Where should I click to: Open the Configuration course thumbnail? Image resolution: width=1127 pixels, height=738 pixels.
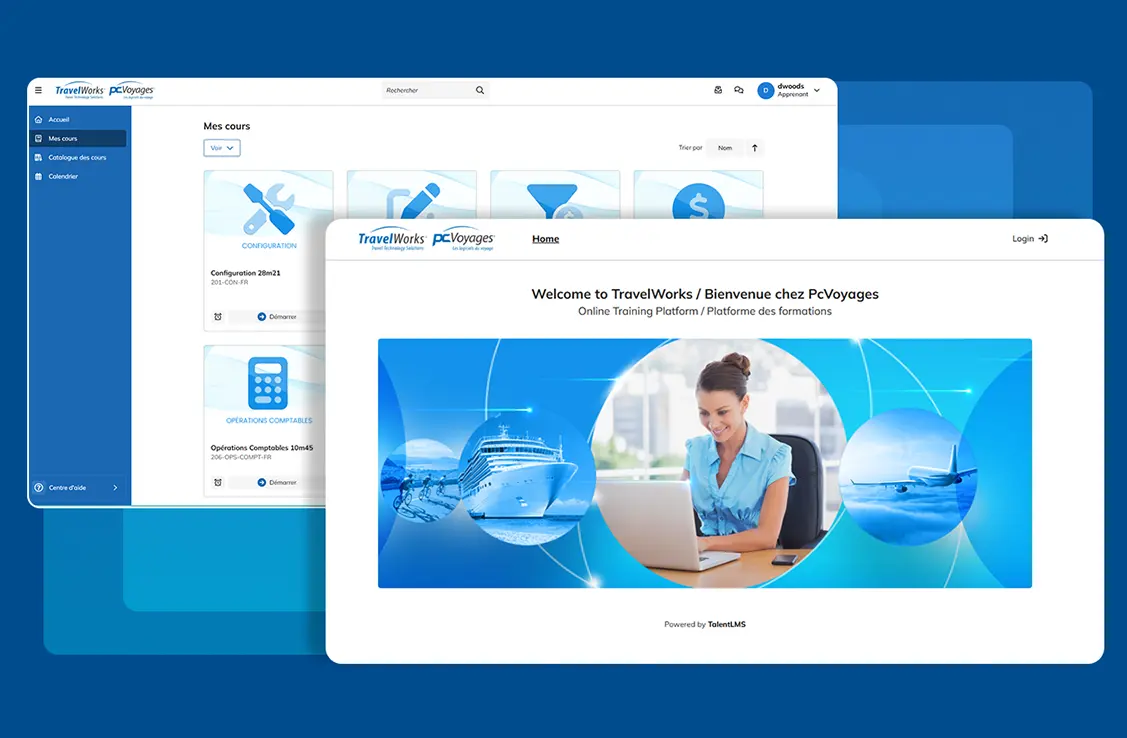click(x=269, y=213)
